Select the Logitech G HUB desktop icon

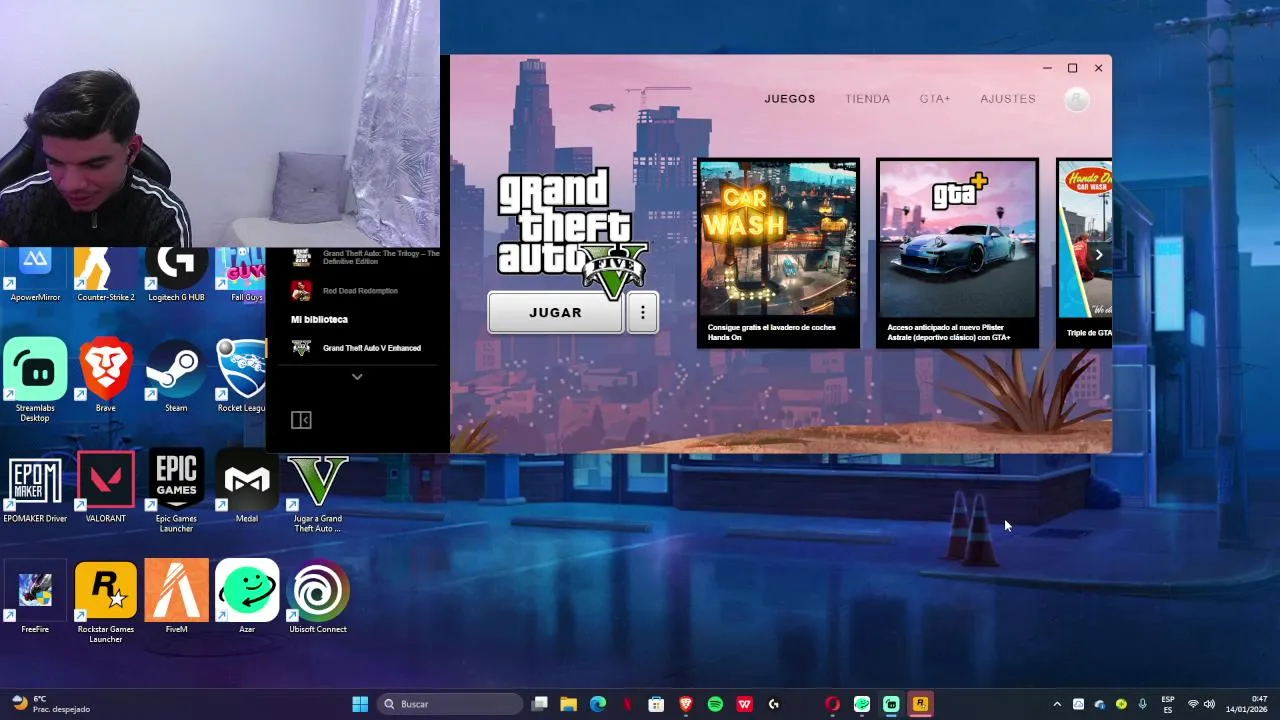point(176,275)
